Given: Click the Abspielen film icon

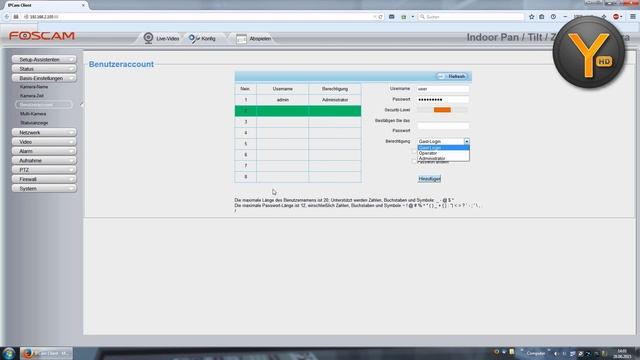Looking at the screenshot, I should coord(241,39).
